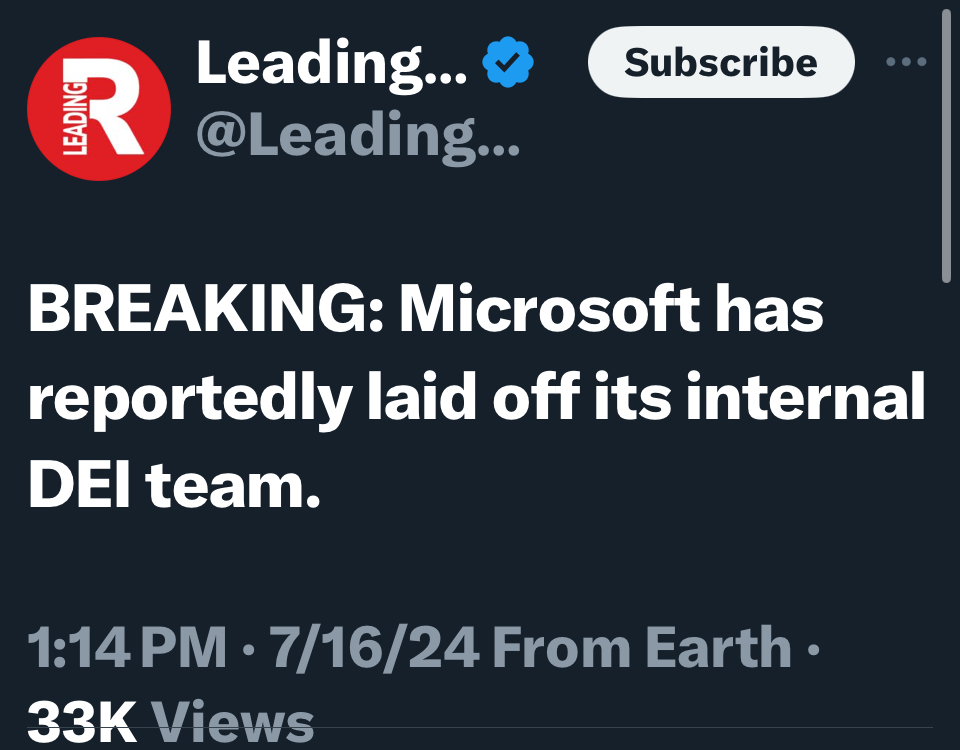Click the DEI team. text line
The width and height of the screenshot is (960, 750).
tap(174, 486)
